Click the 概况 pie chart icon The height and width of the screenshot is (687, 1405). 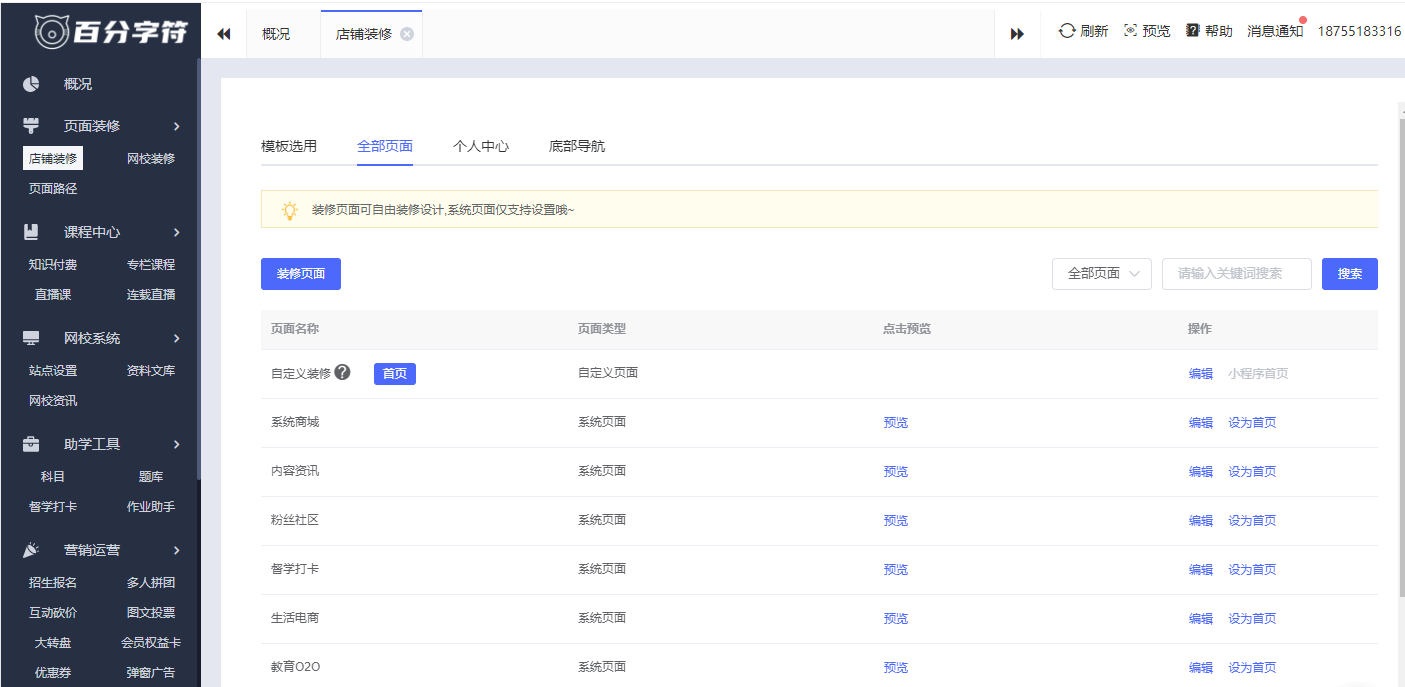(31, 84)
